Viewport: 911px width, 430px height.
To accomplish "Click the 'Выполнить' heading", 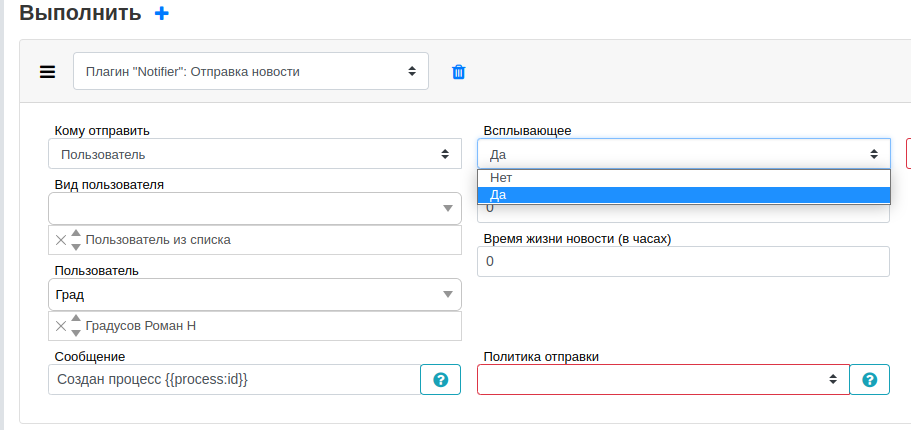I will pos(80,12).
